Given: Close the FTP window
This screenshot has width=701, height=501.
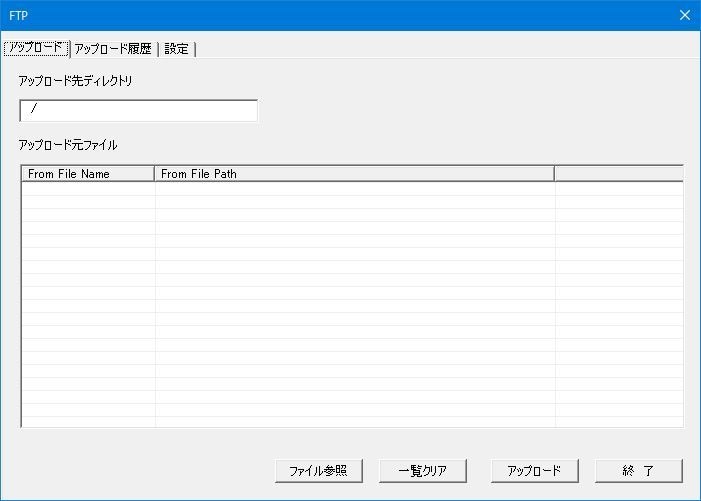Looking at the screenshot, I should coord(684,15).
